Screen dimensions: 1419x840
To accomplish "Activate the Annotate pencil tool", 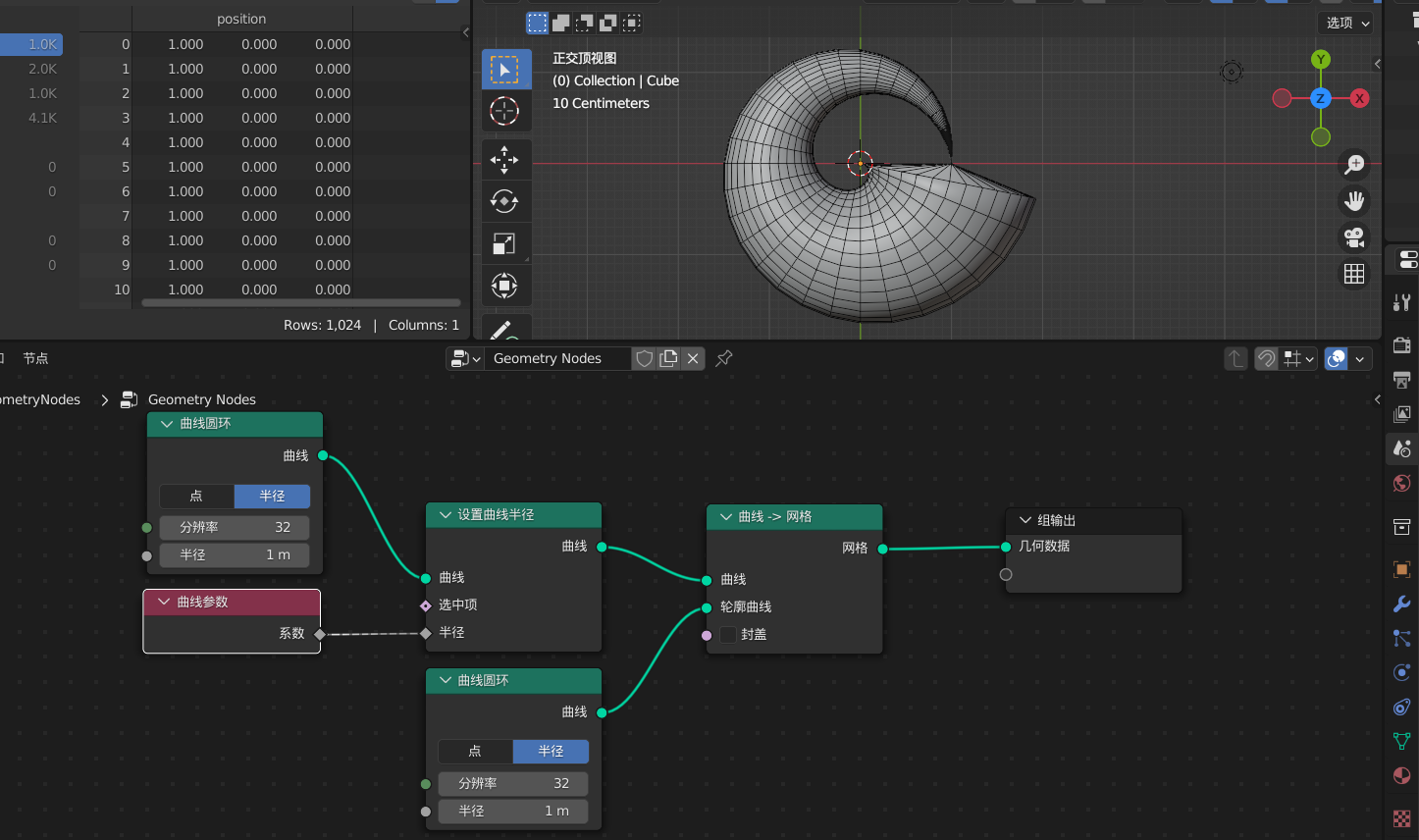I will point(505,329).
